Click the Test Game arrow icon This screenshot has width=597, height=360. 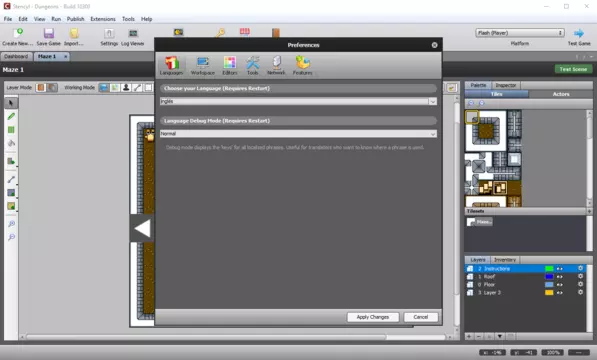[579, 33]
